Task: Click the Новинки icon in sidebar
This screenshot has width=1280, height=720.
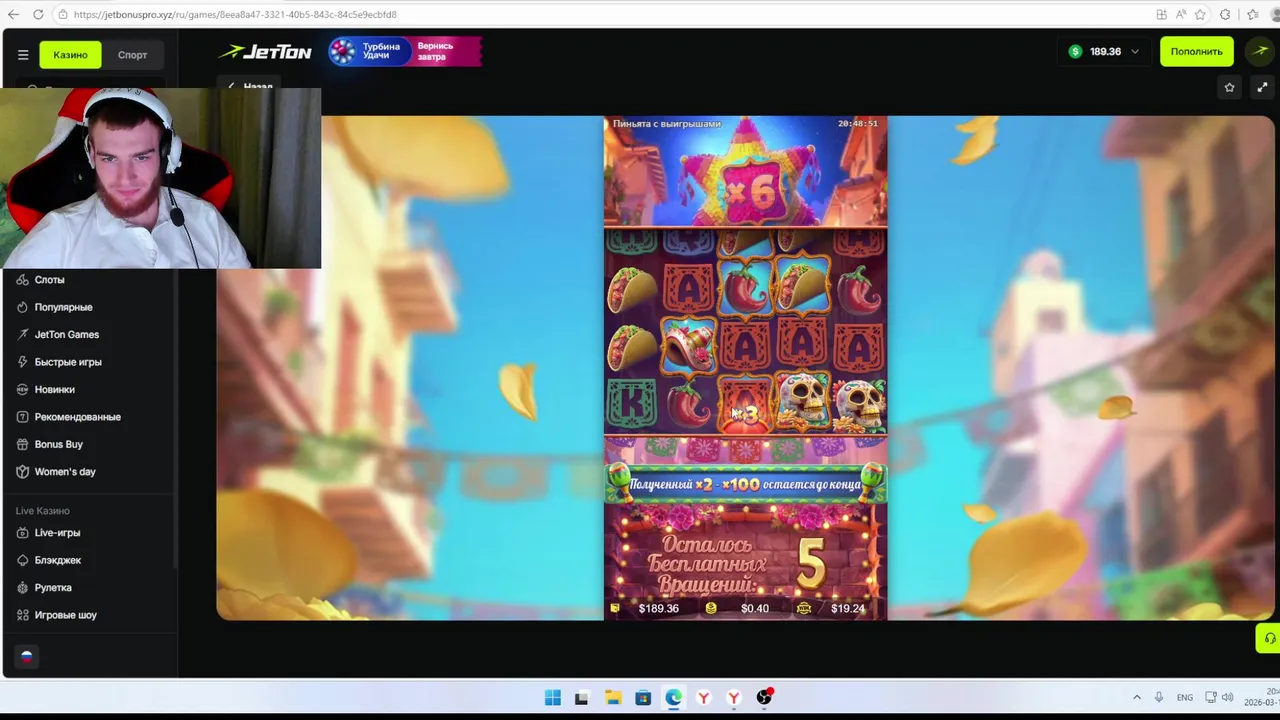Action: coord(22,390)
